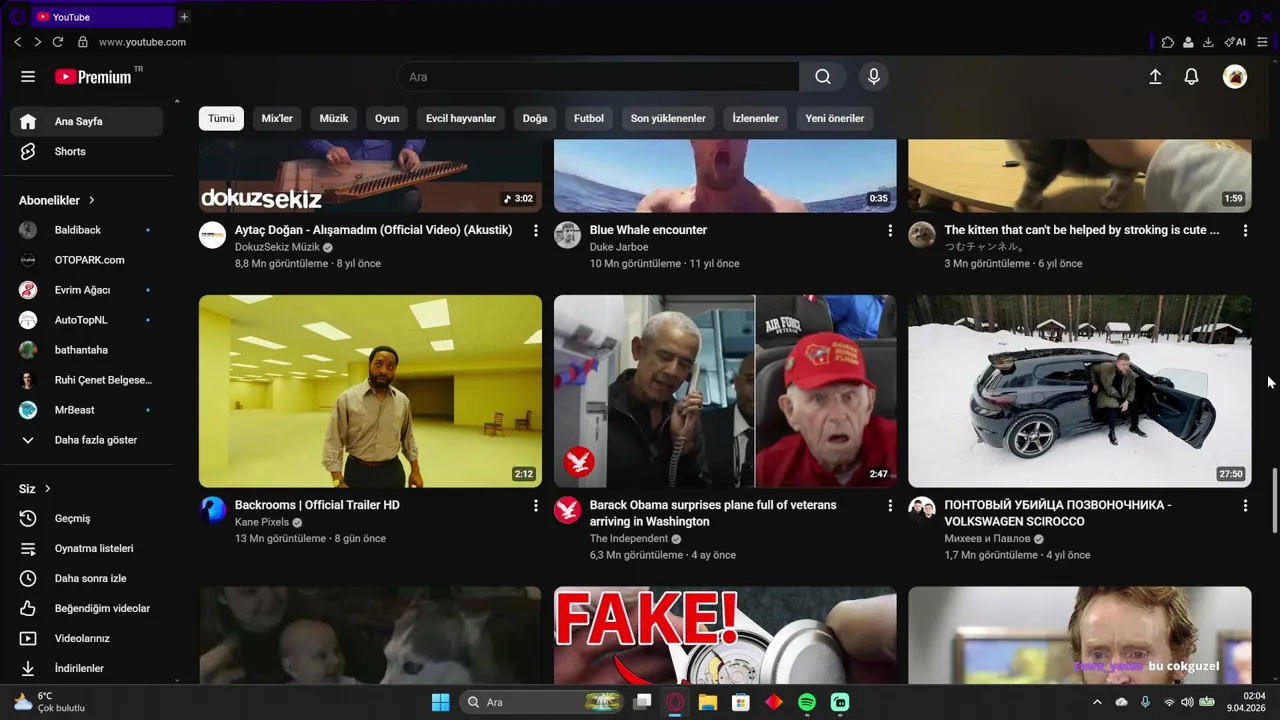This screenshot has width=1280, height=720.
Task: Open a new browser tab
Action: click(x=184, y=17)
